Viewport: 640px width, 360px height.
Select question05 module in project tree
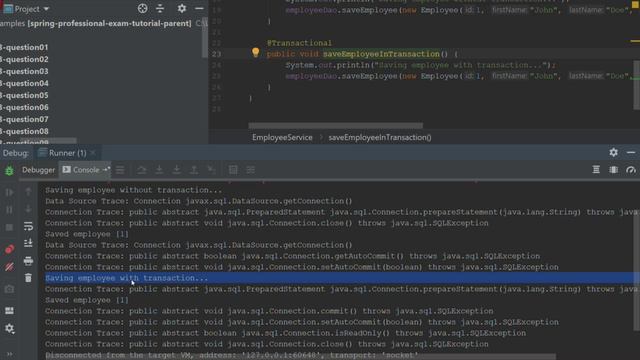(24, 95)
